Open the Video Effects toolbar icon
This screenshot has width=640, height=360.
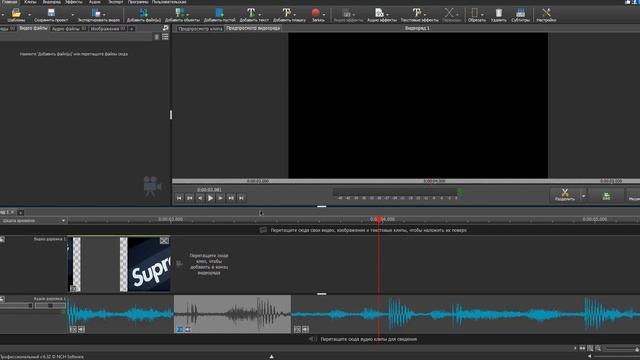click(x=346, y=13)
